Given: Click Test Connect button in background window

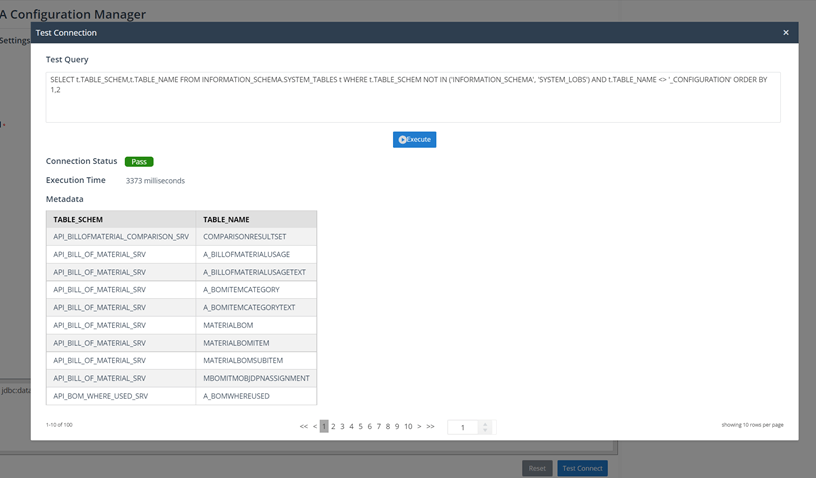Looking at the screenshot, I should [582, 468].
